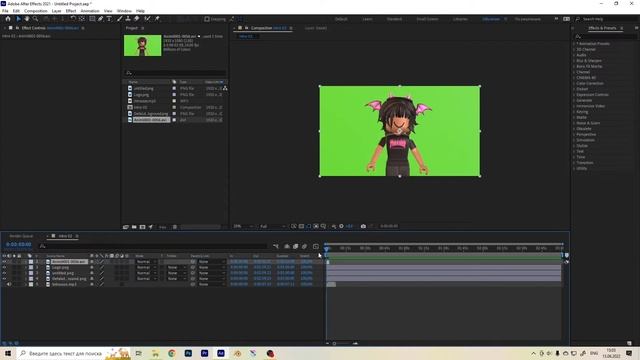Image resolution: width=640 pixels, height=360 pixels.
Task: Select the Zoom magnifier tool
Action: pos(36,19)
